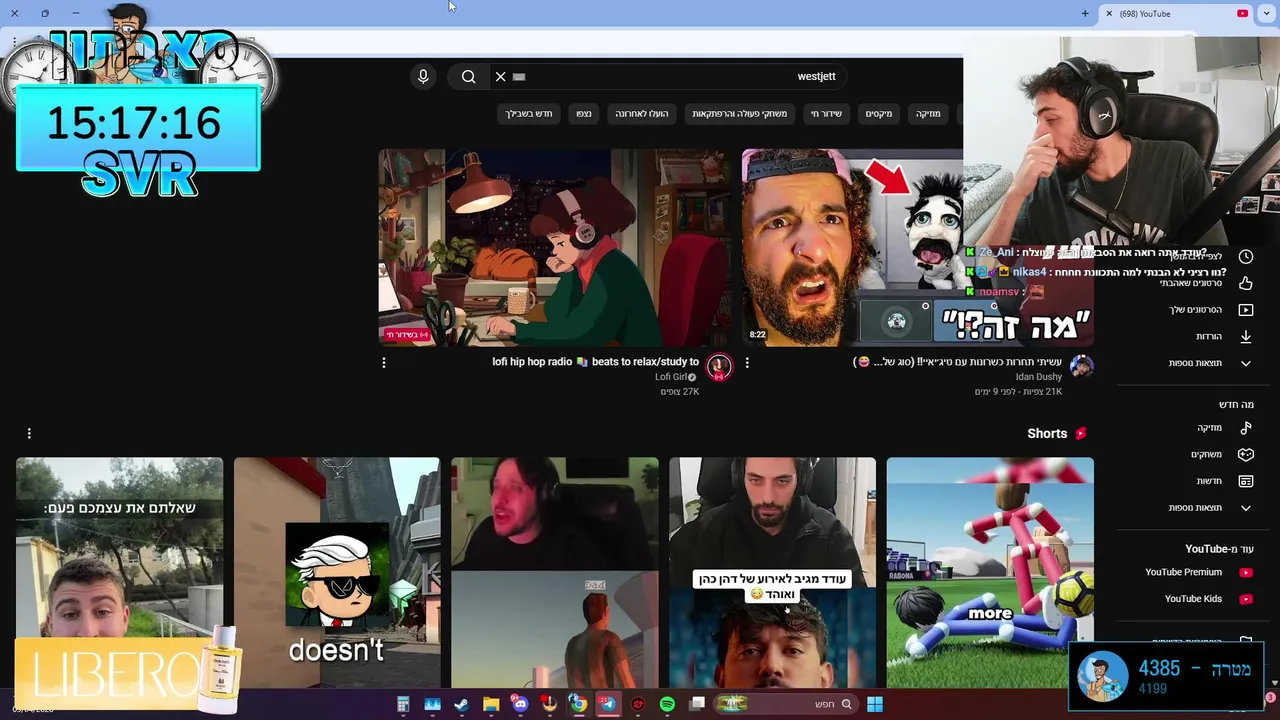The width and height of the screenshot is (1280, 720).
Task: Switch to the (698) YouTube browser tab
Action: [1175, 14]
